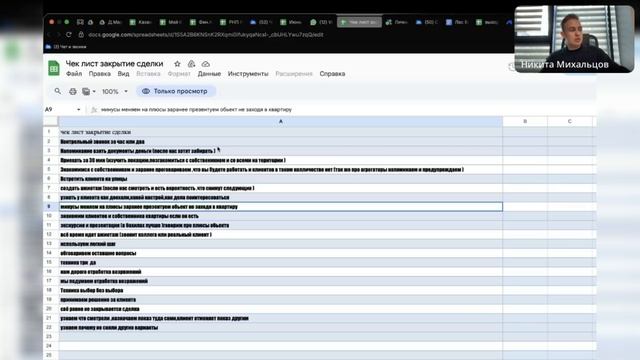Click cell нам дорого отработка возражений

coord(280,271)
